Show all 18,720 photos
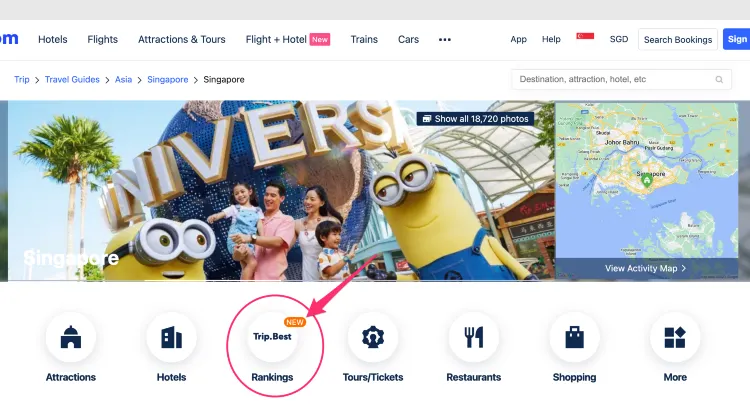This screenshot has height=420, width=750. click(x=475, y=119)
